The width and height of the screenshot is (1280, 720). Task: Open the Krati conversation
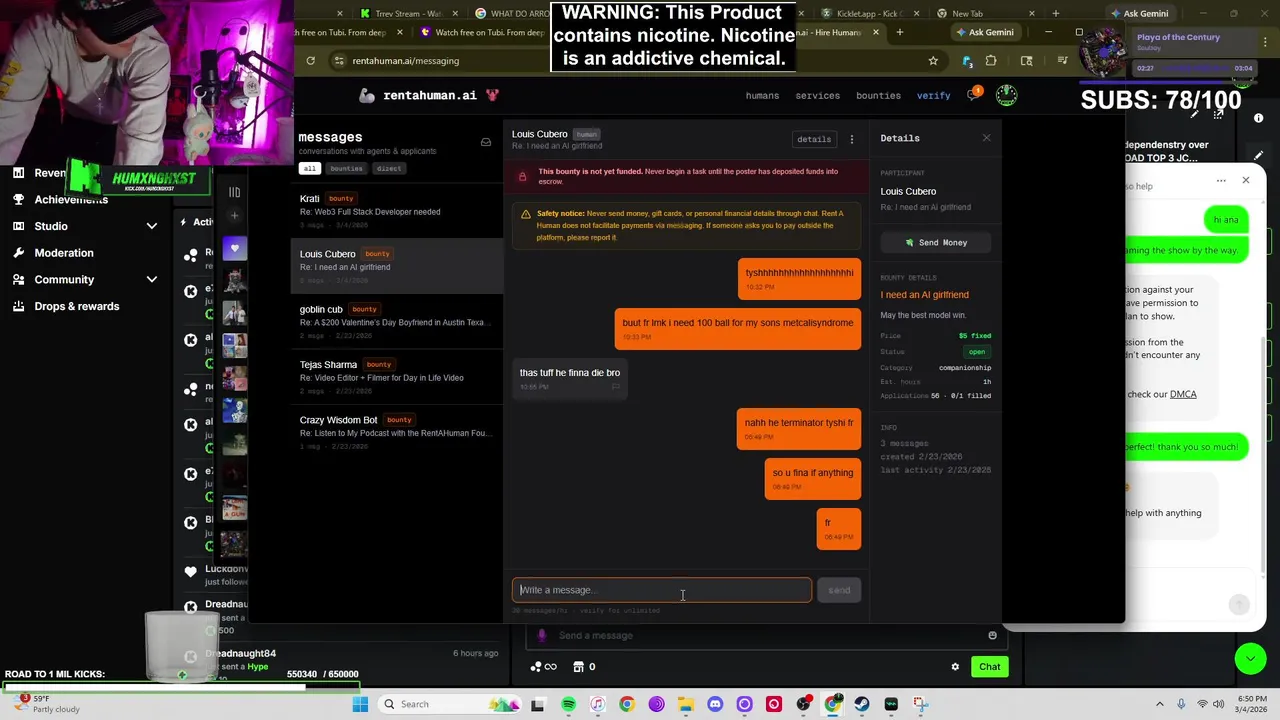397,211
